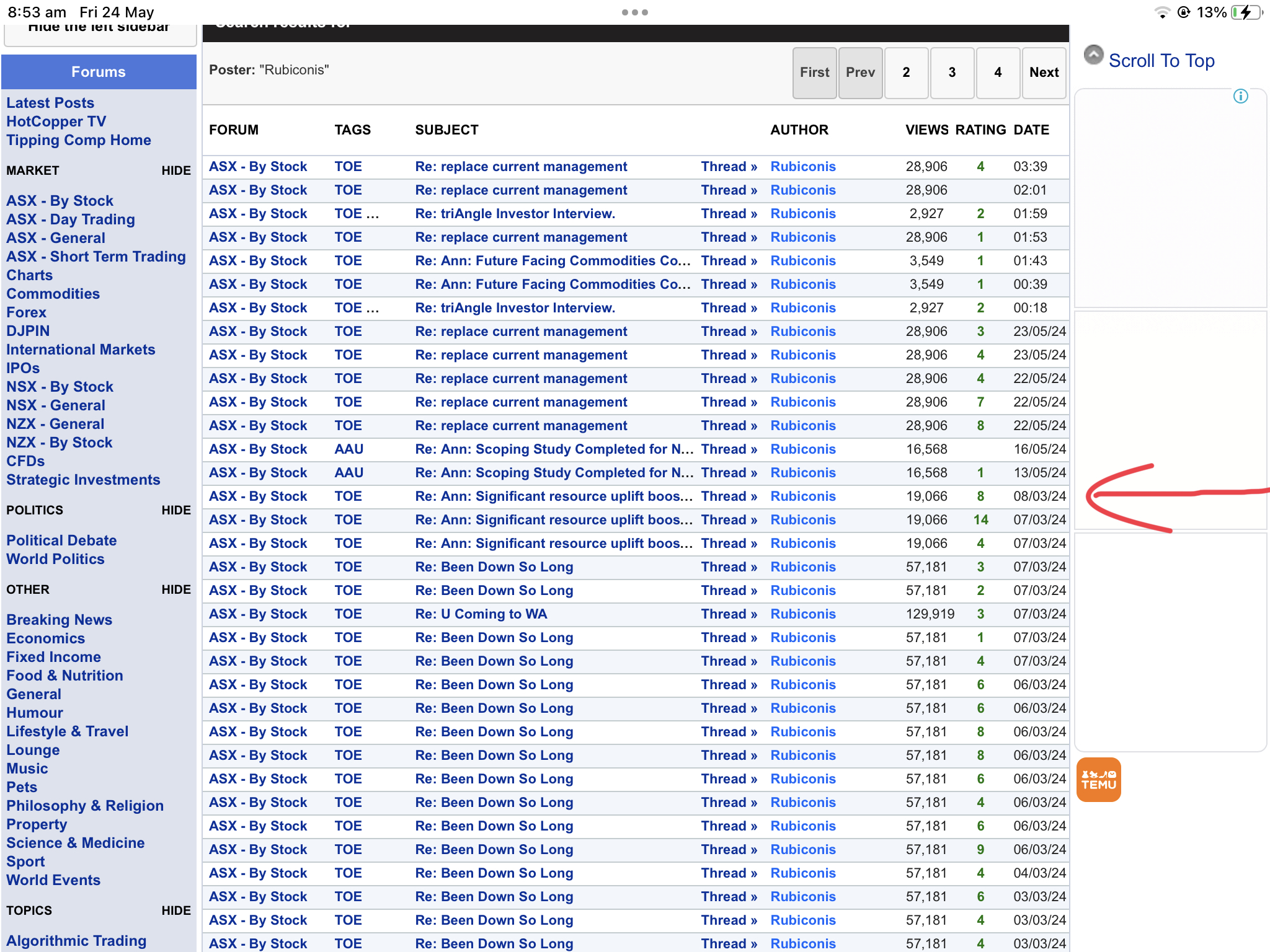Hide the TOPICS sidebar section
1270x952 pixels.
click(x=176, y=910)
